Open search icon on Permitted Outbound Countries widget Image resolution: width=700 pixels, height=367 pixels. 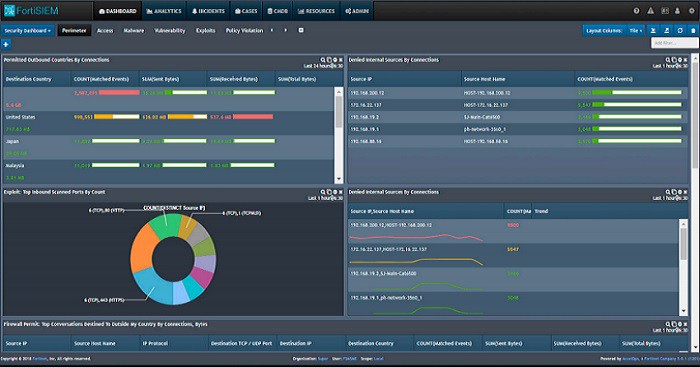point(323,59)
